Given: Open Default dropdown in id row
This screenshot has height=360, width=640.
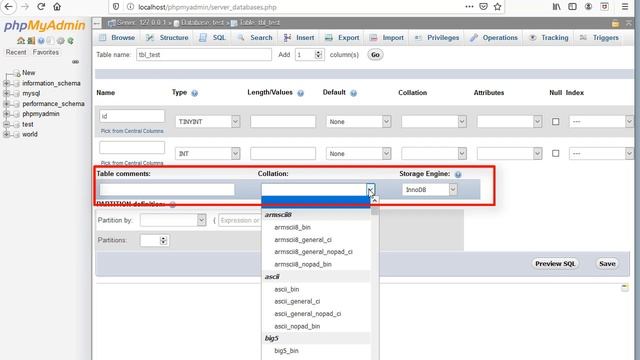Looking at the screenshot, I should click(358, 122).
